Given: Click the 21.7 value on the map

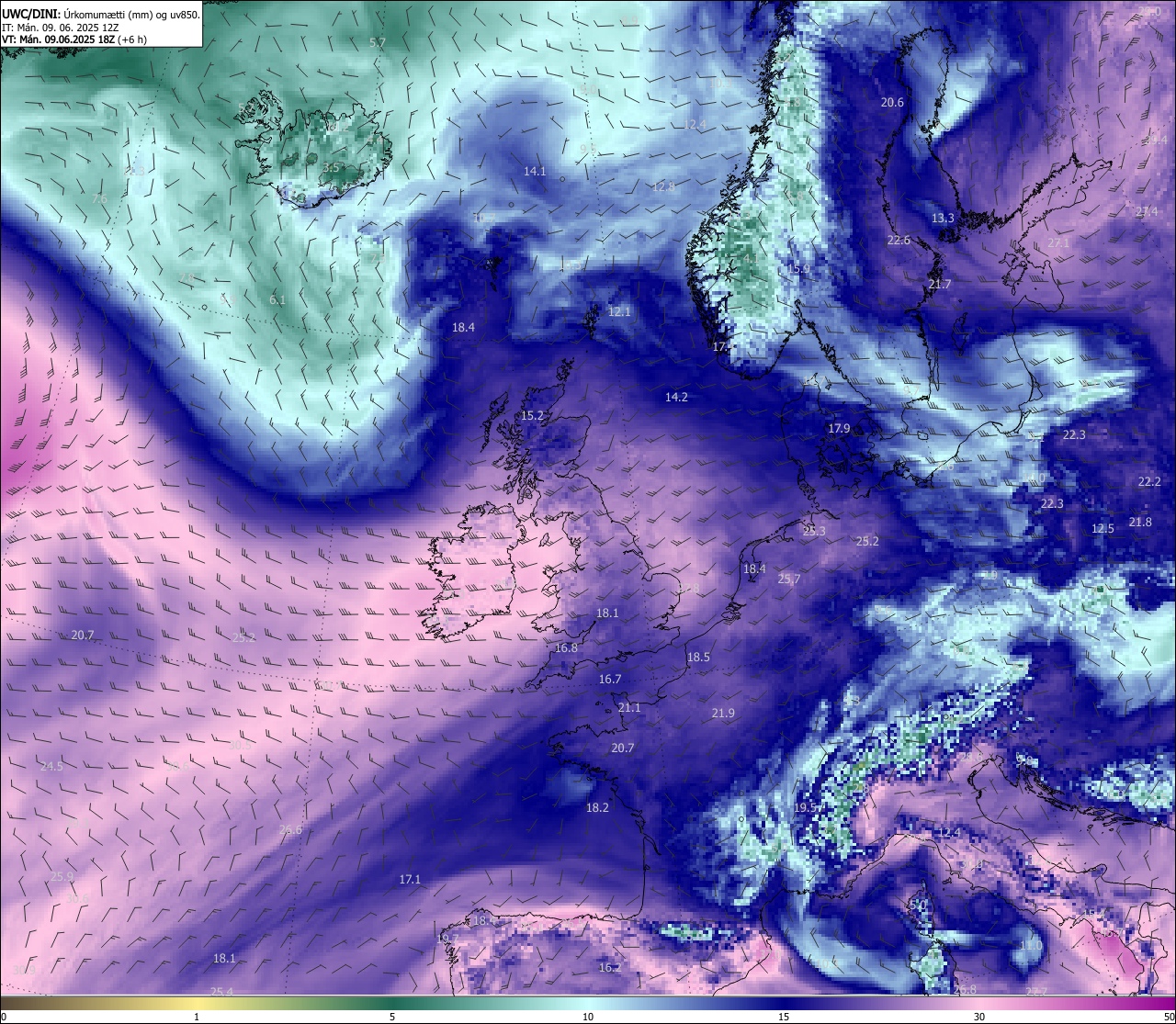Looking at the screenshot, I should pyautogui.click(x=940, y=284).
